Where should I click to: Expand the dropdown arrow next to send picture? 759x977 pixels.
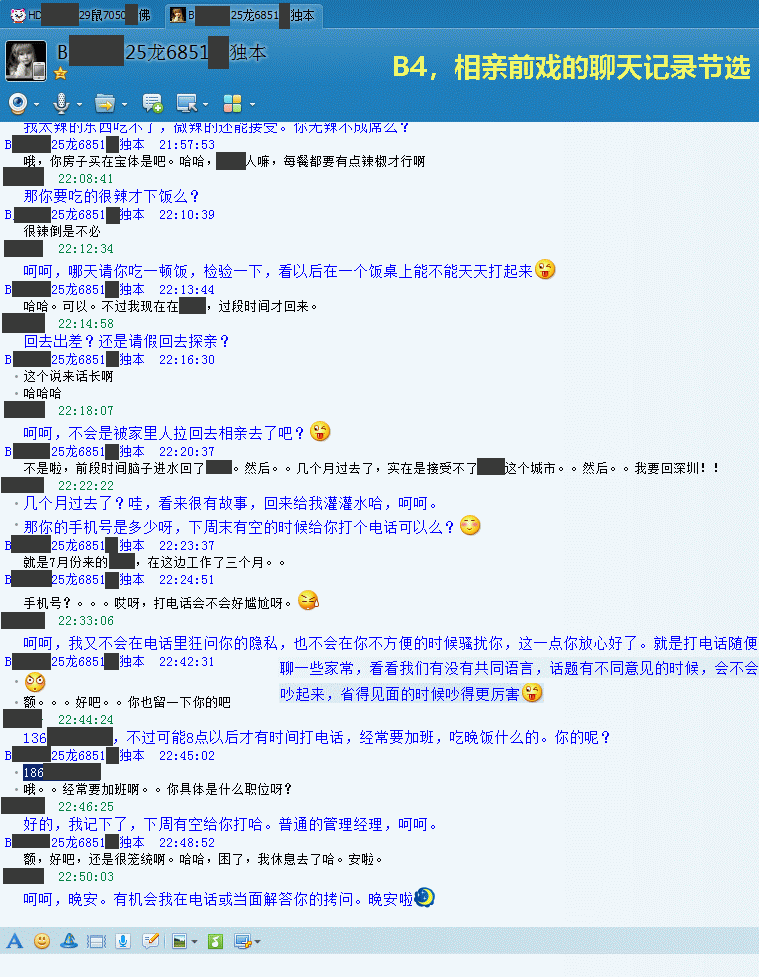[194, 941]
